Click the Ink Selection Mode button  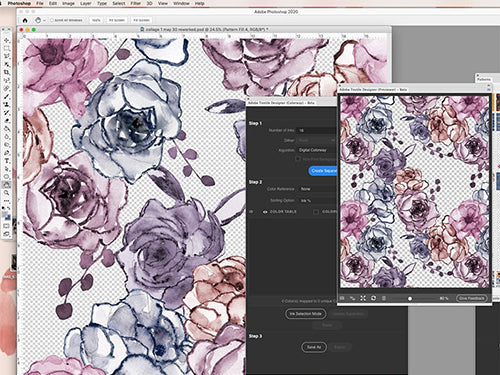pos(305,314)
